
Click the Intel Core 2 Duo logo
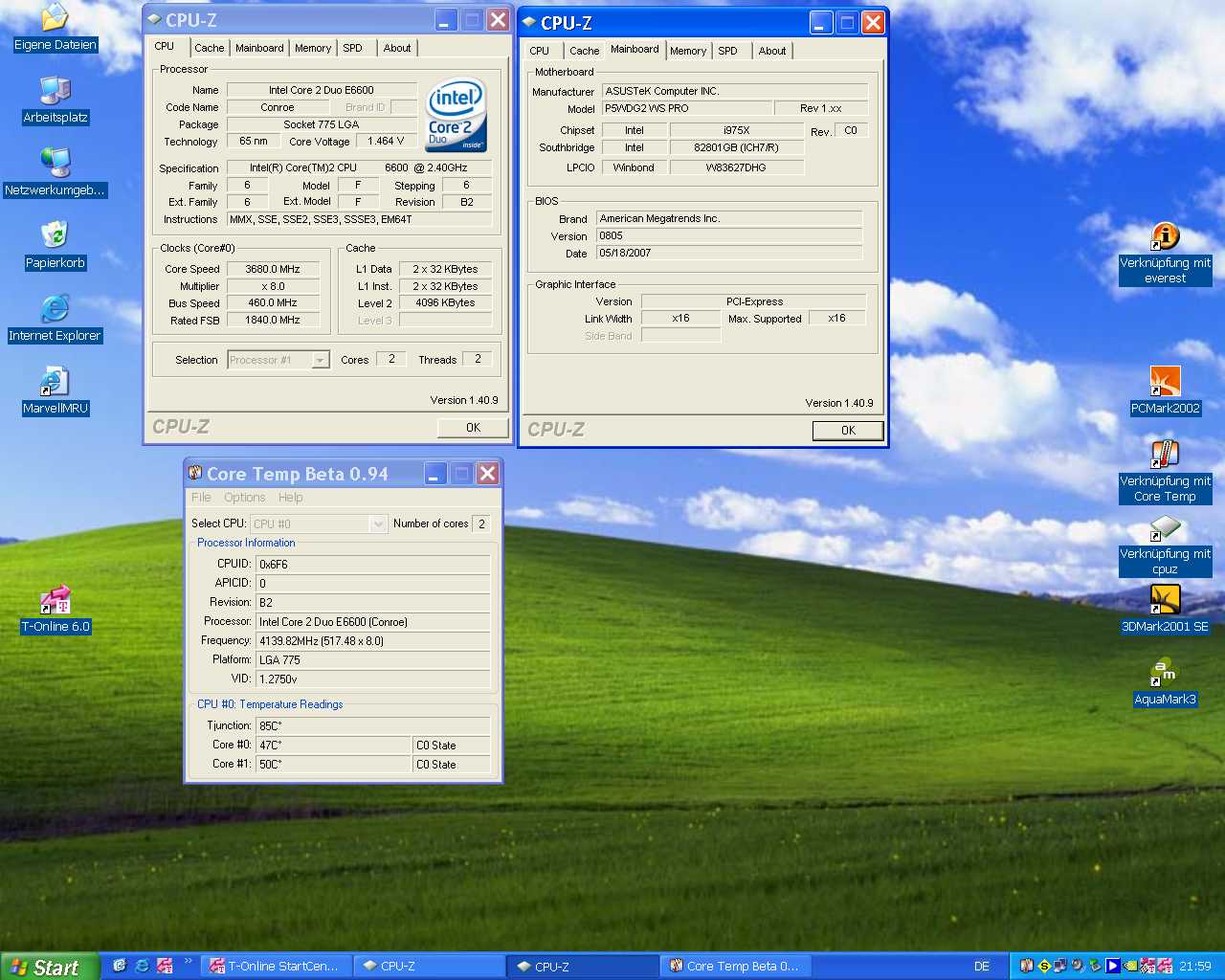click(x=456, y=115)
